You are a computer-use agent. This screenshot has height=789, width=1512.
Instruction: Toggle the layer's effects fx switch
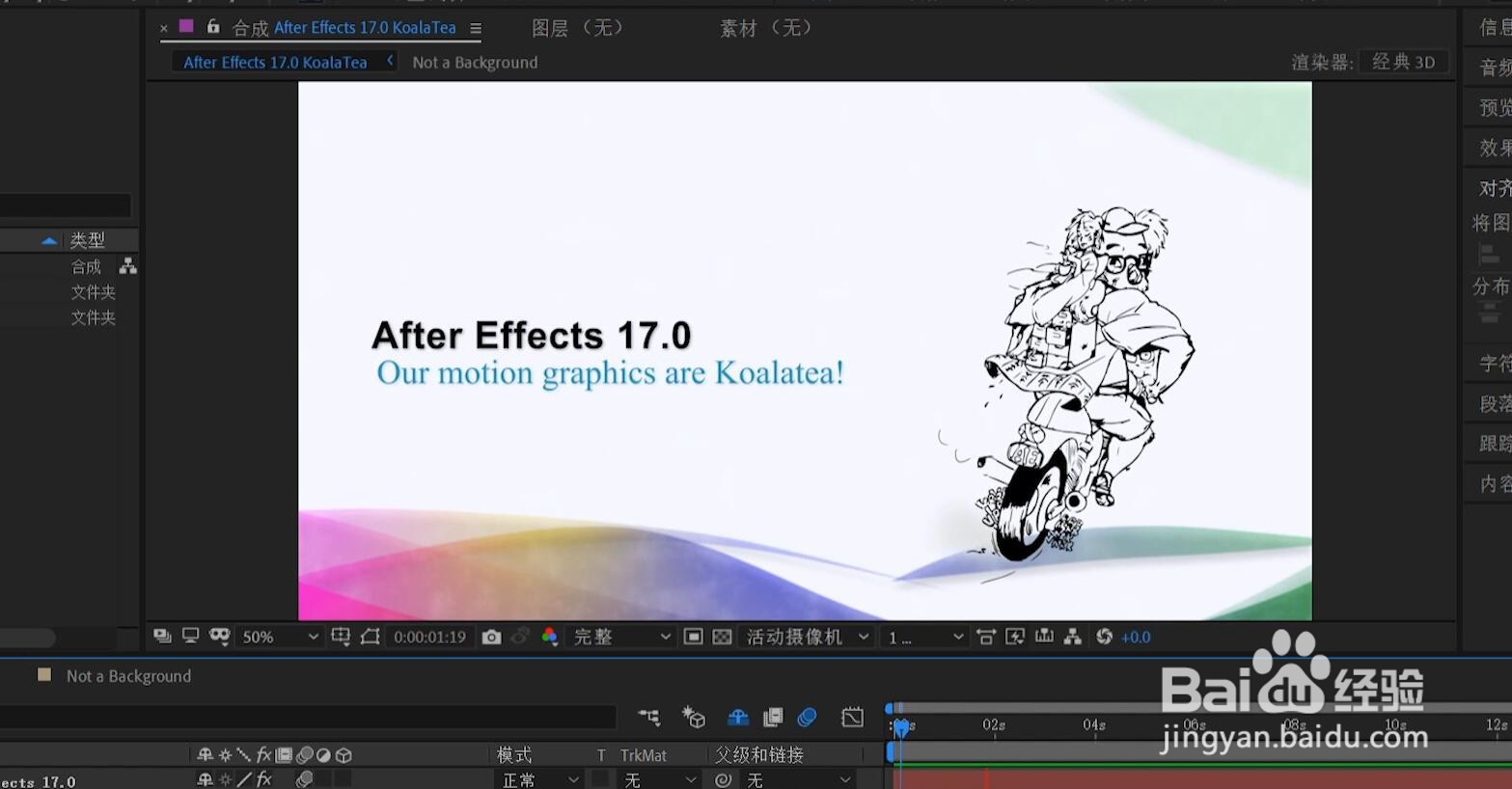(x=263, y=779)
